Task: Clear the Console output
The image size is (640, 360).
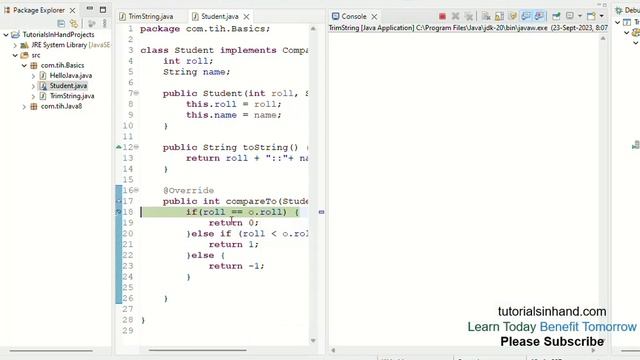Action: 486,16
